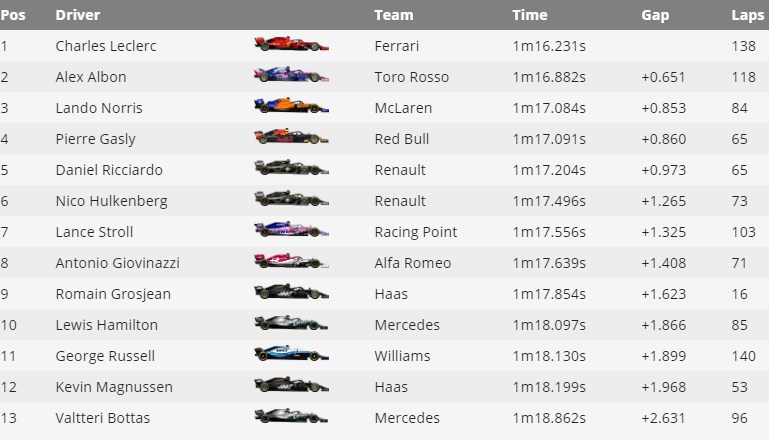Click Lance Stroll's Racing Point car icon
Viewport: 769px width, 440px height.
291,231
